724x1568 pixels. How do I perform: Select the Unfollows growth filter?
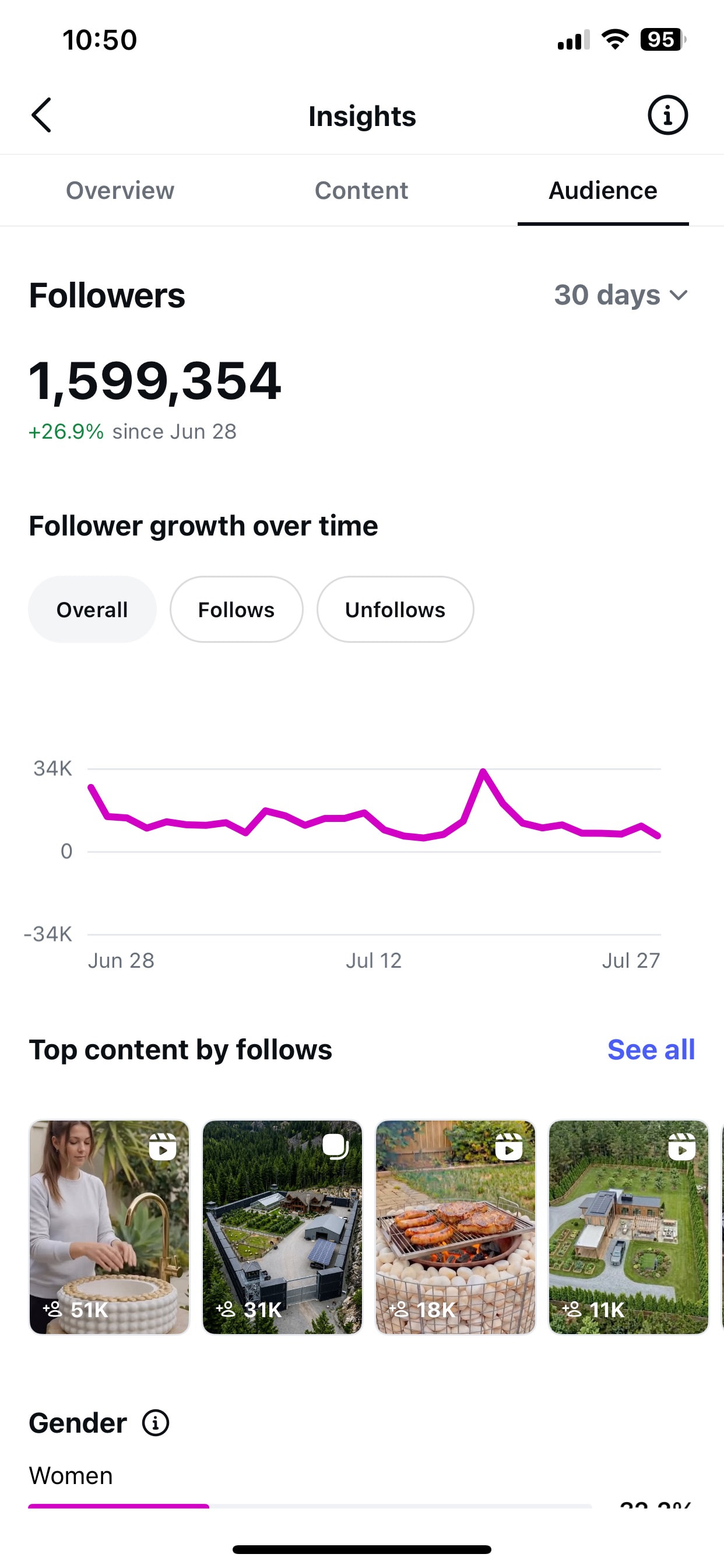[395, 610]
